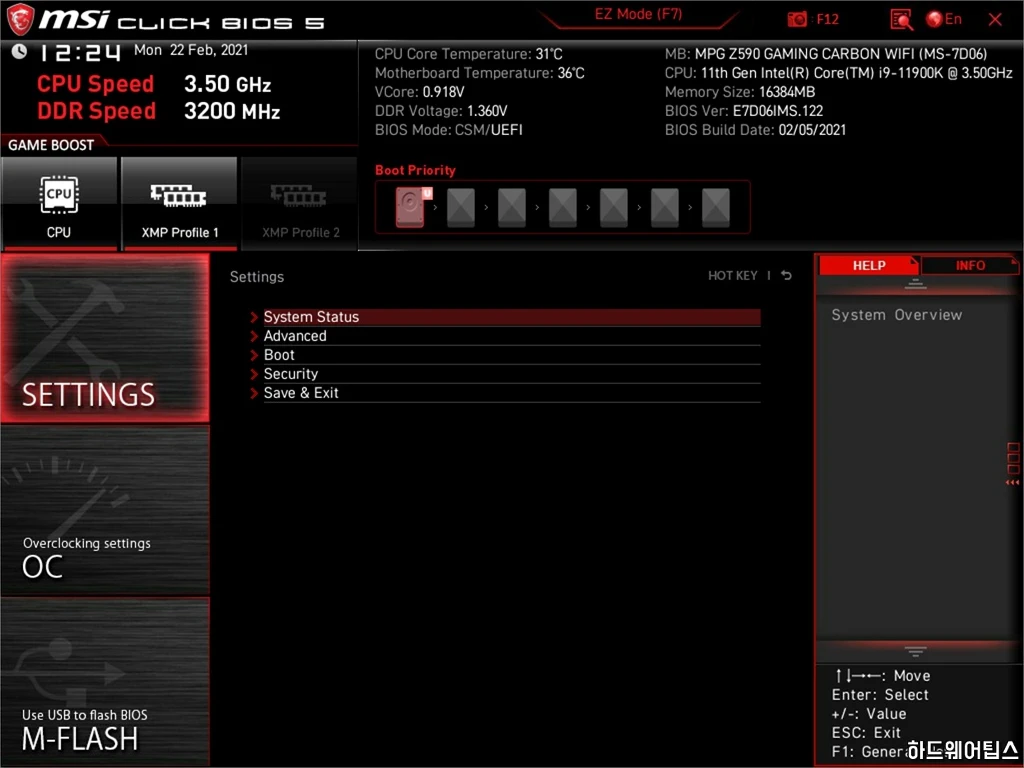Image resolution: width=1024 pixels, height=768 pixels.
Task: Open the BIOS search magnifier icon
Action: pyautogui.click(x=901, y=20)
